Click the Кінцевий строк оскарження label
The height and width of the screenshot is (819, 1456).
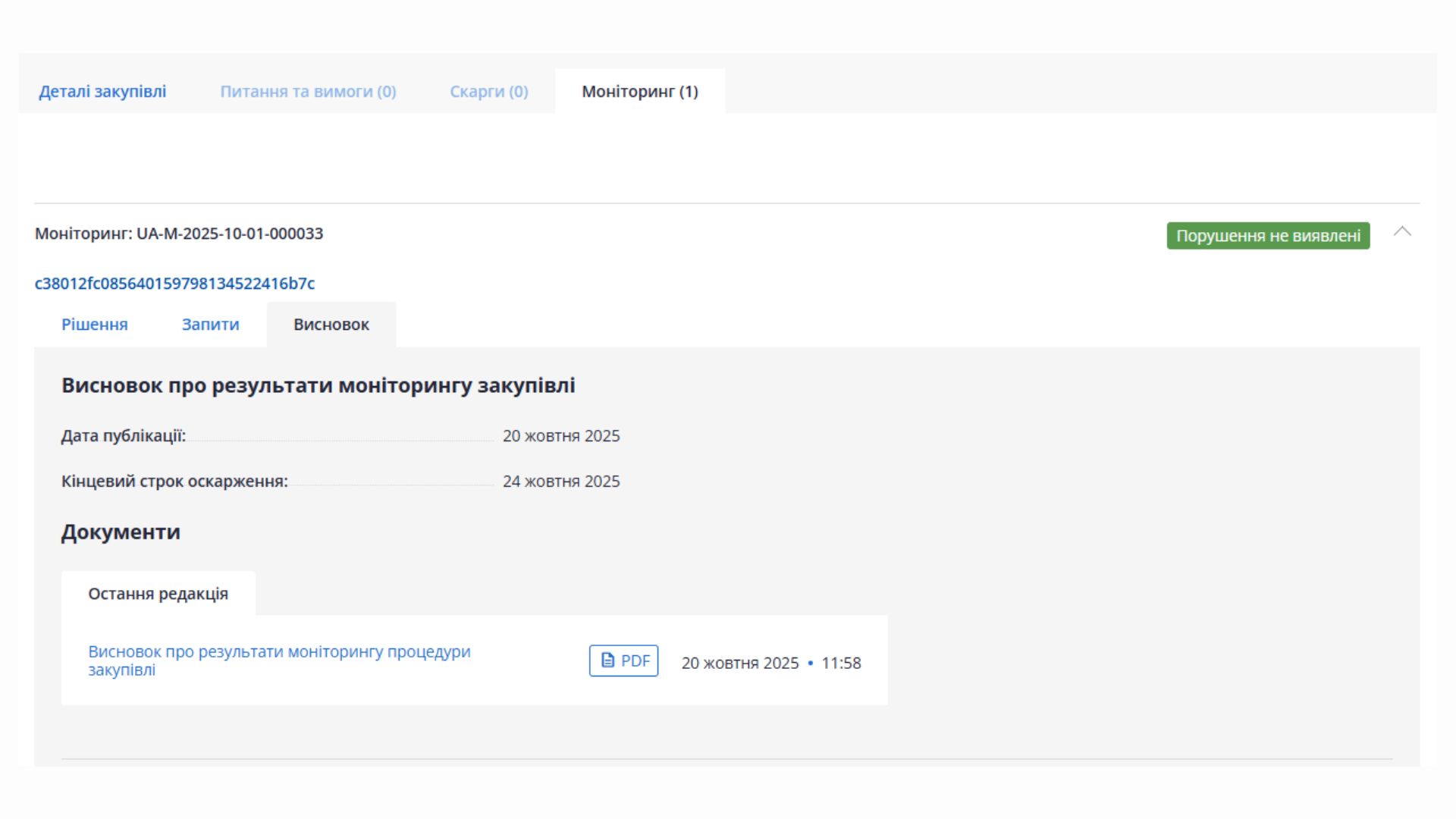tap(174, 482)
